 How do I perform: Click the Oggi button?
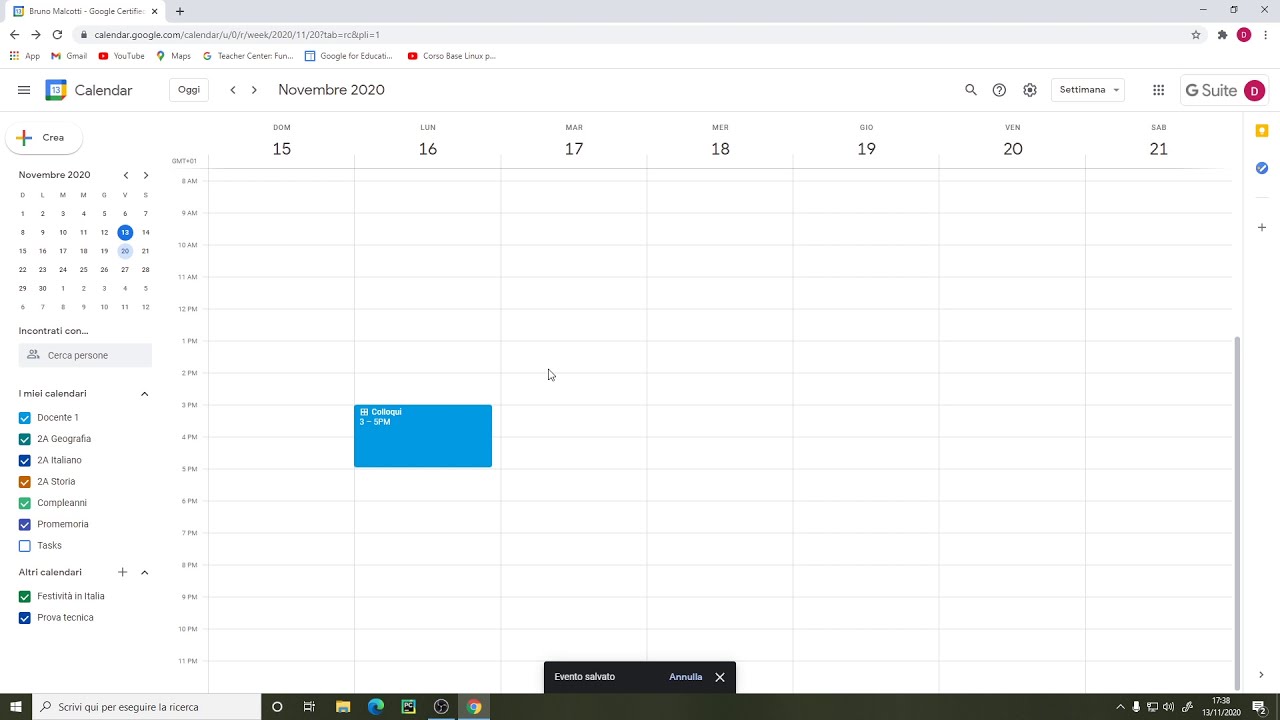click(189, 90)
